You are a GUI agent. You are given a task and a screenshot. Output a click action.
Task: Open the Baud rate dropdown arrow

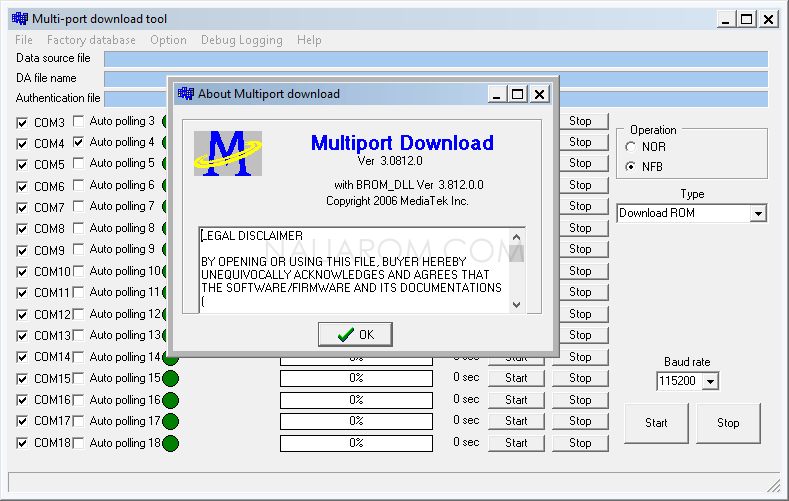click(x=710, y=381)
